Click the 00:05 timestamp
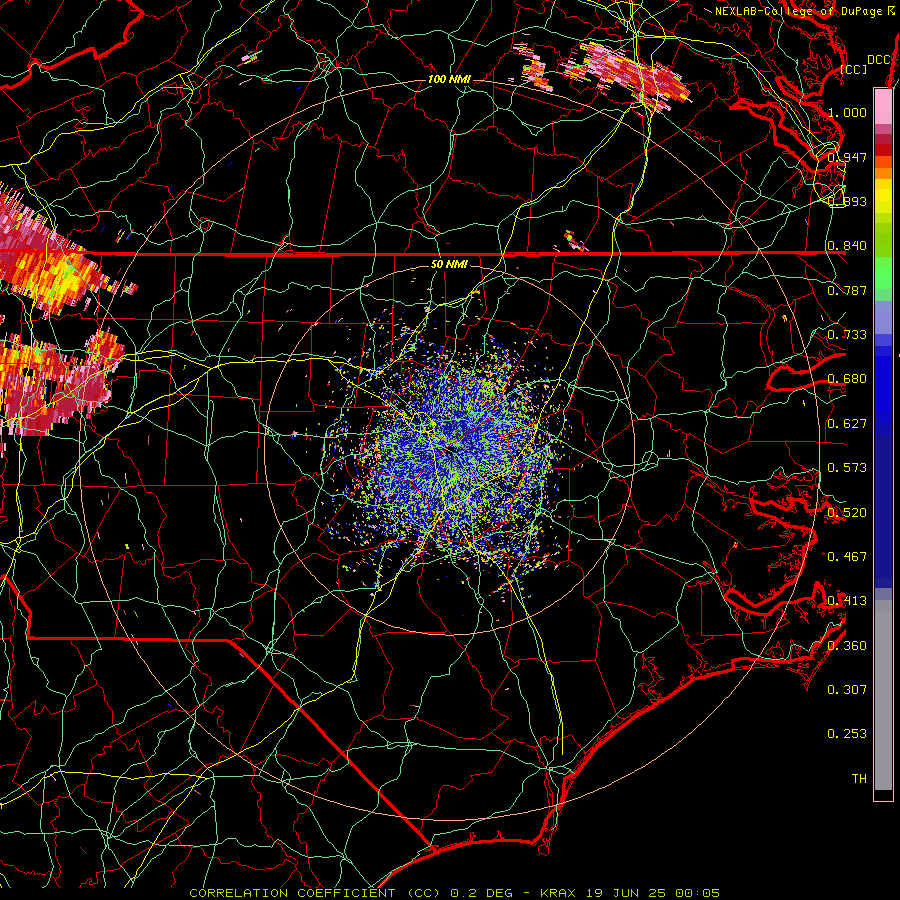The width and height of the screenshot is (900, 900). click(x=697, y=893)
